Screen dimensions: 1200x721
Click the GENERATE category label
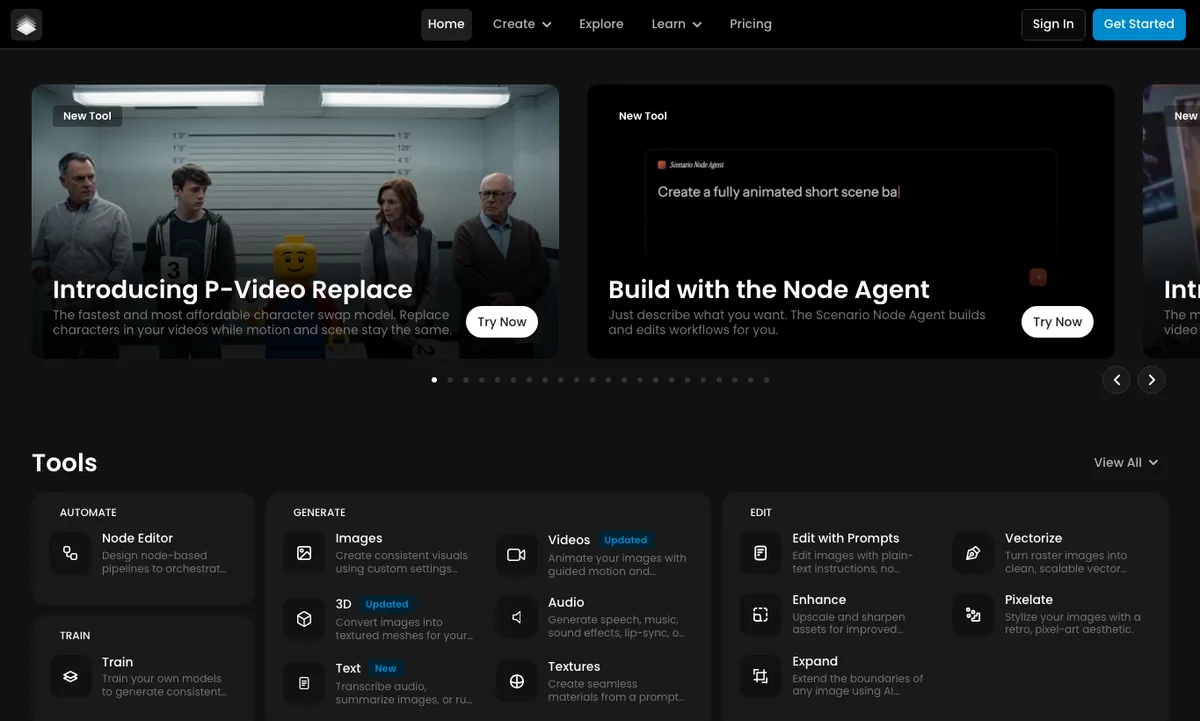pyautogui.click(x=319, y=513)
